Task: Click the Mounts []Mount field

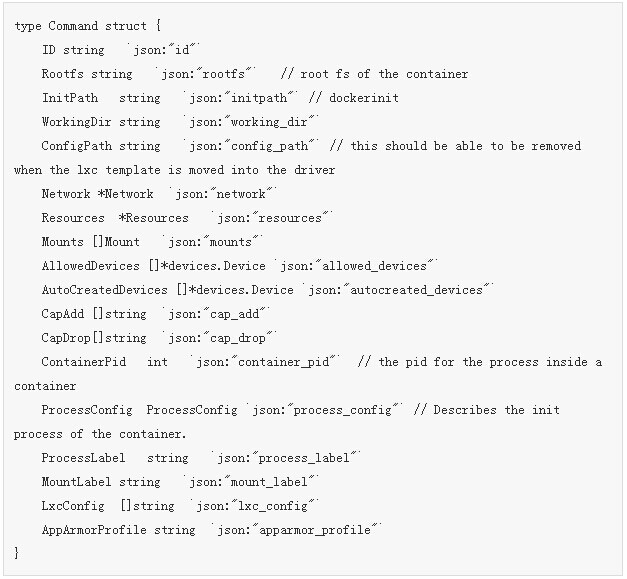Action: point(90,241)
